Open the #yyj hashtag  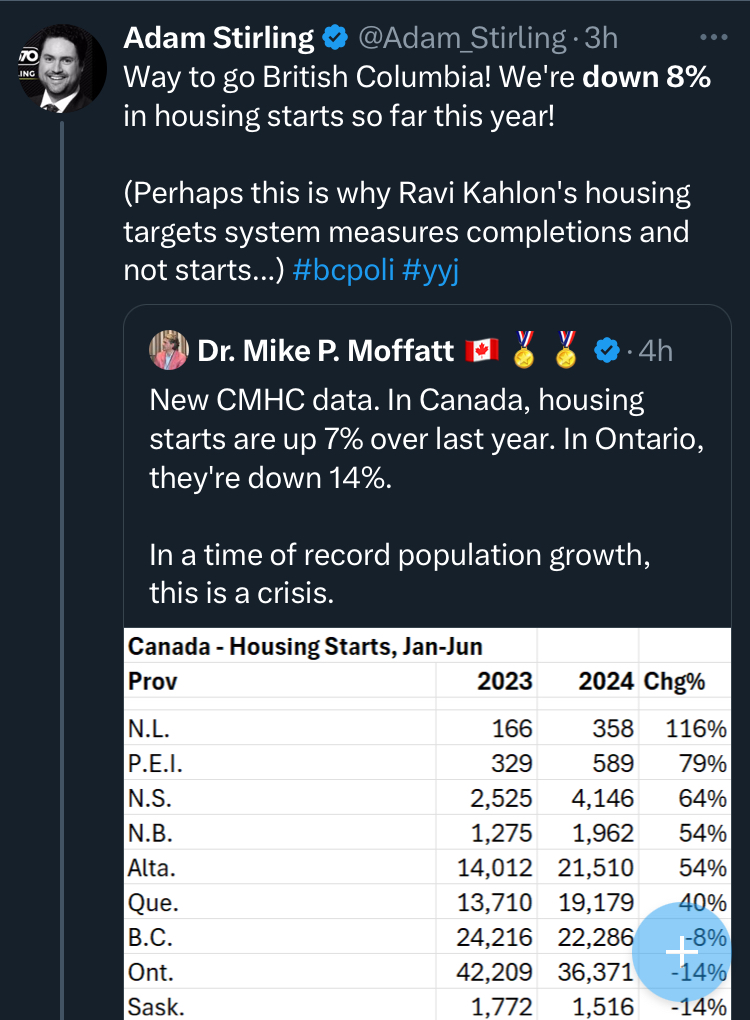(x=431, y=270)
